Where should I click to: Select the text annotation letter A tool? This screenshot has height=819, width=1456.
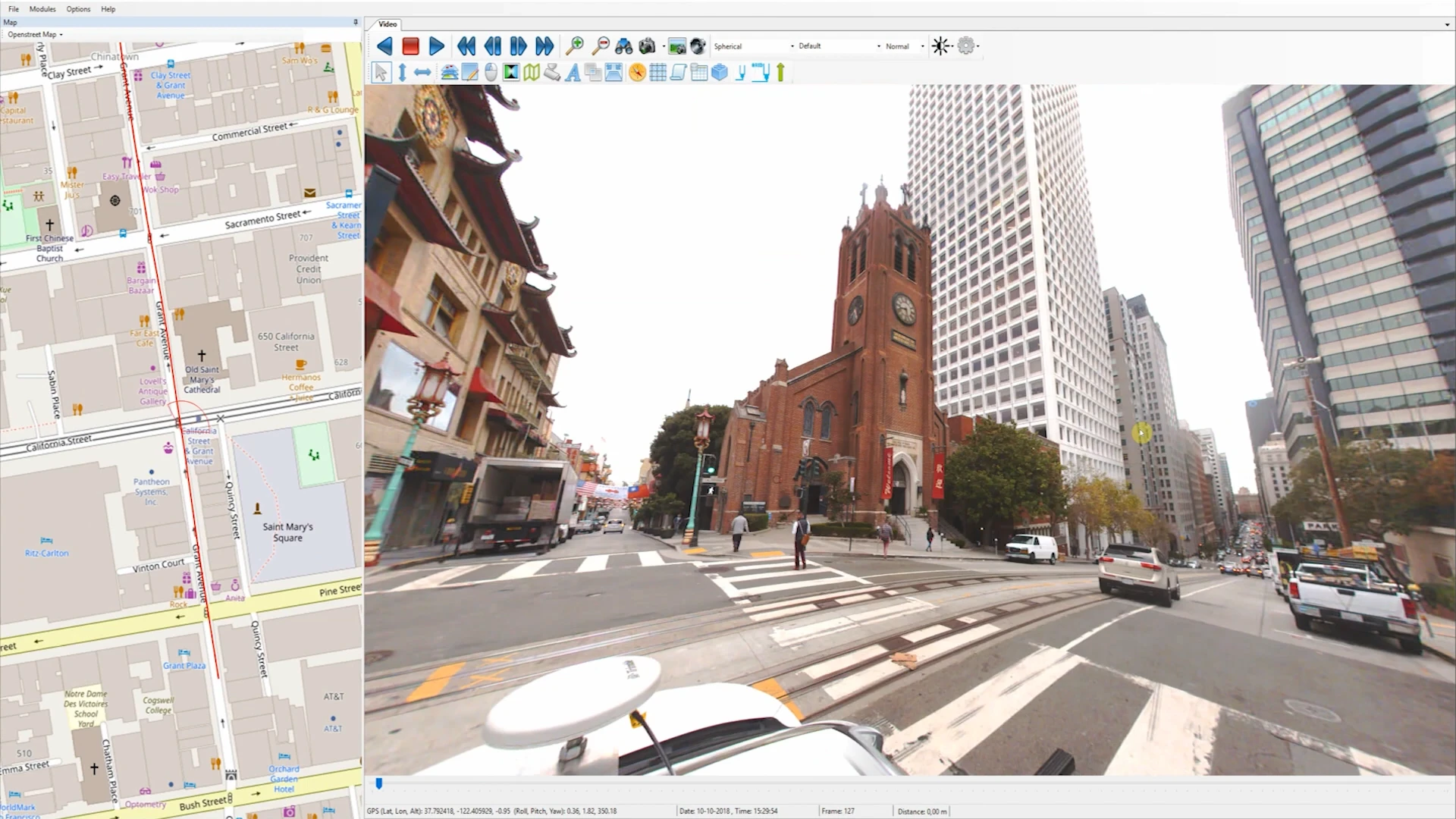tap(573, 72)
